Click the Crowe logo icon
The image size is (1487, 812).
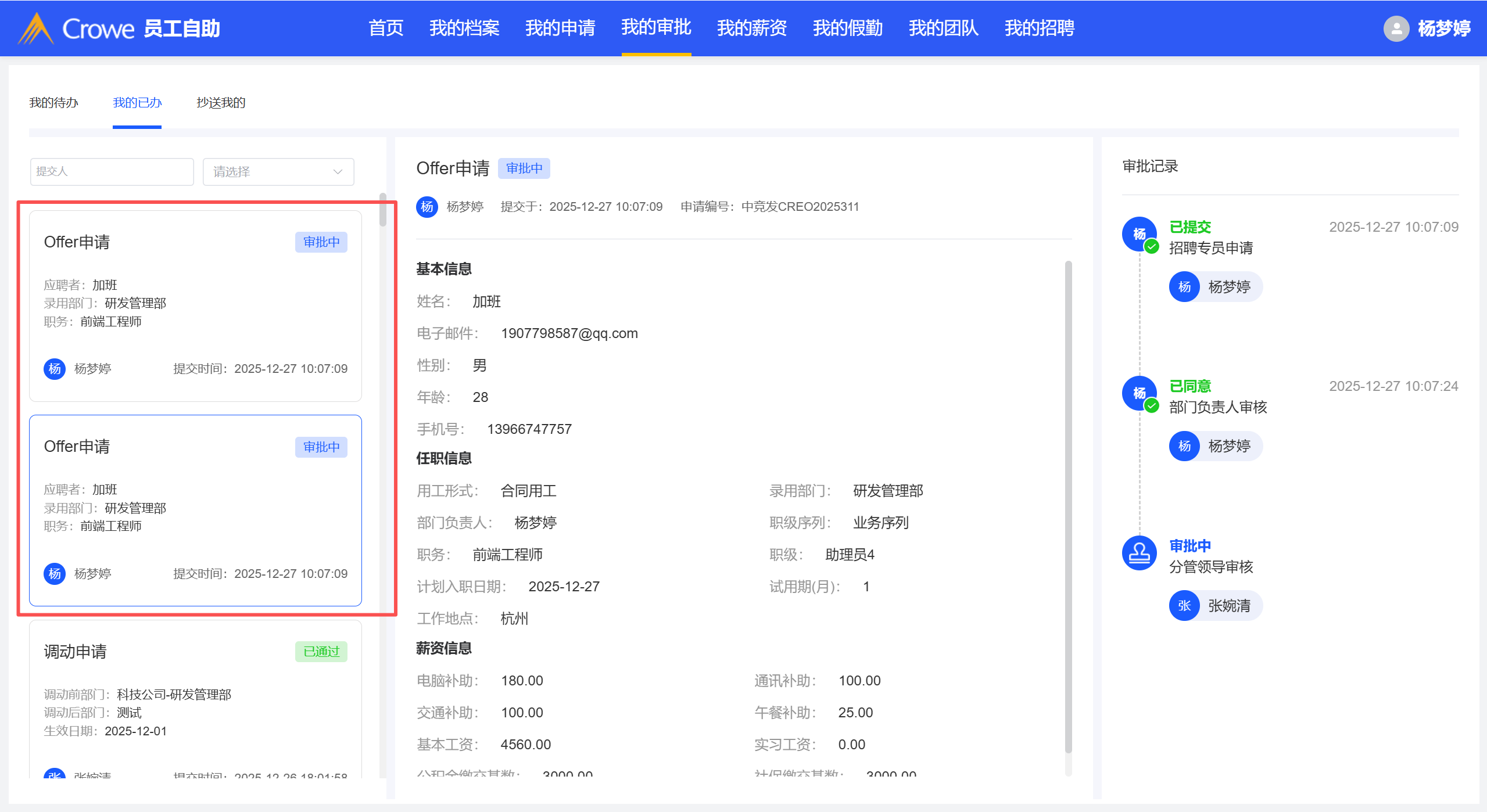(36, 28)
